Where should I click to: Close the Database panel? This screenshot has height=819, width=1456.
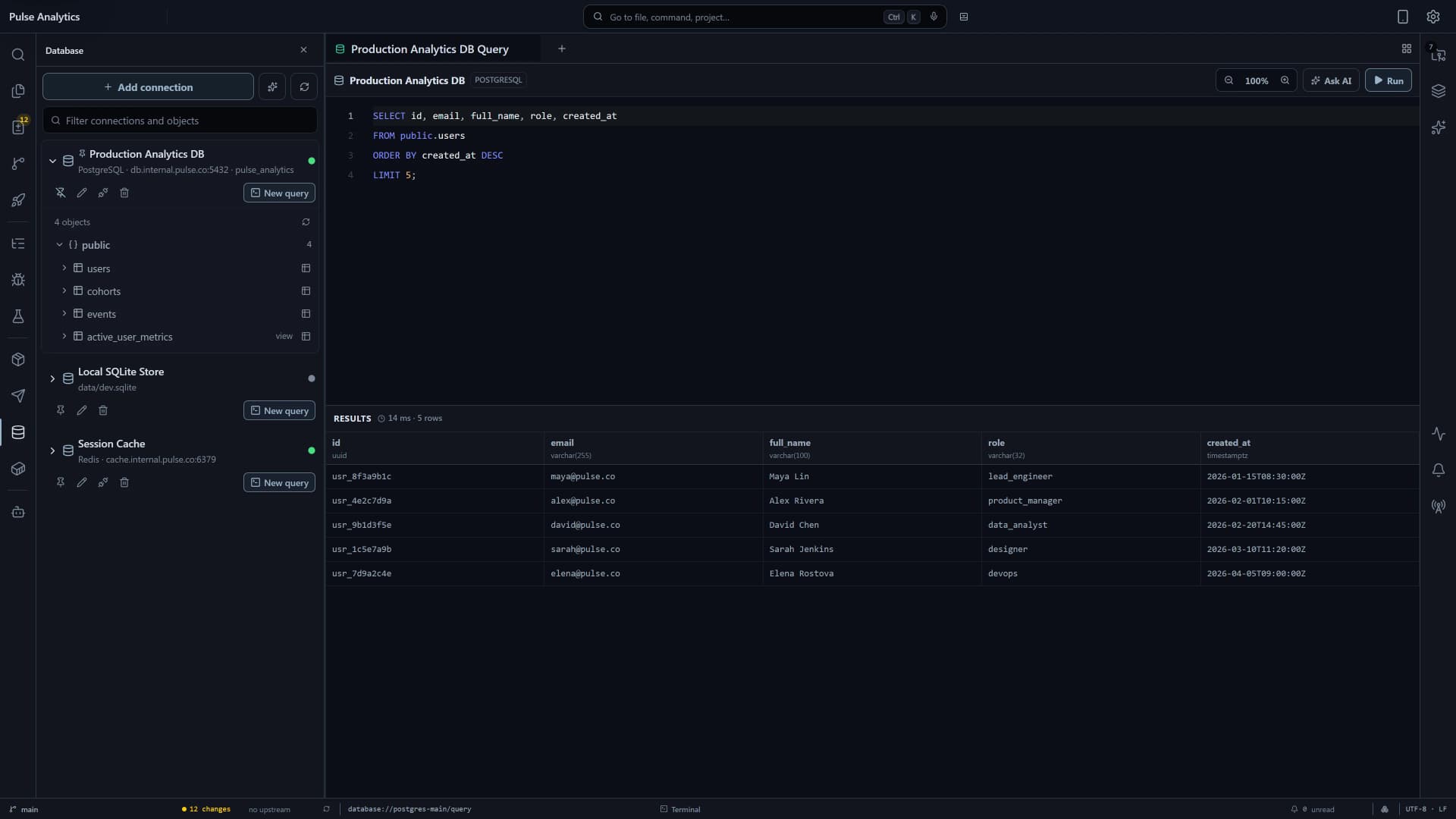click(304, 50)
